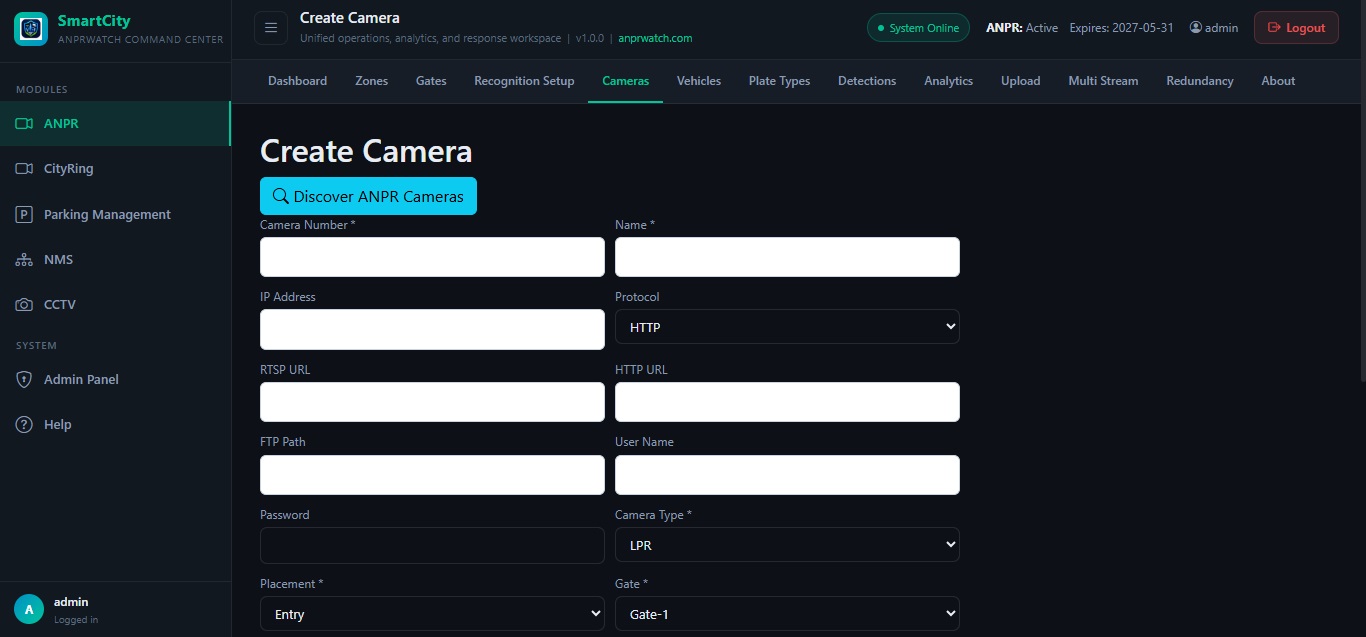This screenshot has width=1366, height=637.
Task: Open the Camera Type LPR dropdown
Action: (x=787, y=545)
